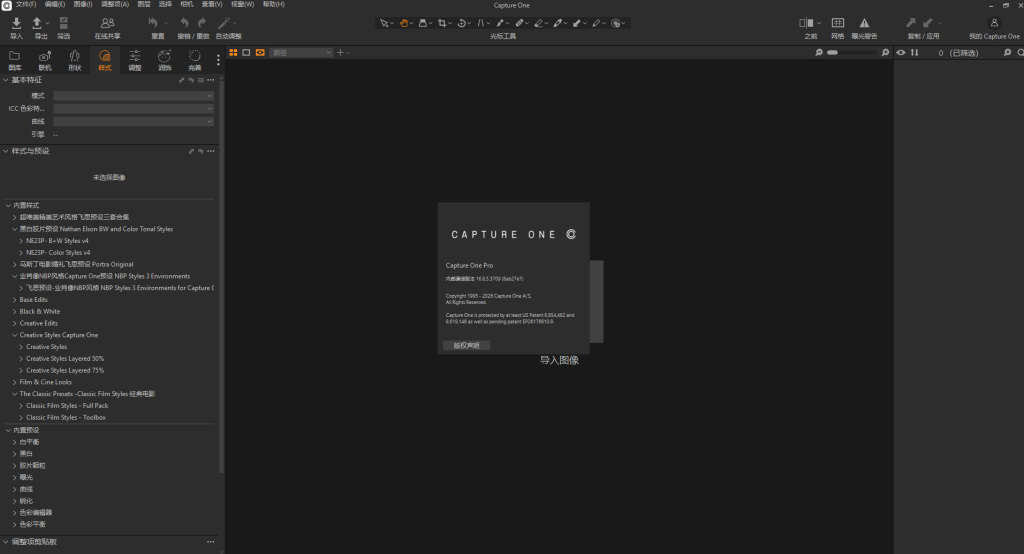Select the mask overlay circle cursor tool
This screenshot has height=554, width=1024.
click(615, 23)
